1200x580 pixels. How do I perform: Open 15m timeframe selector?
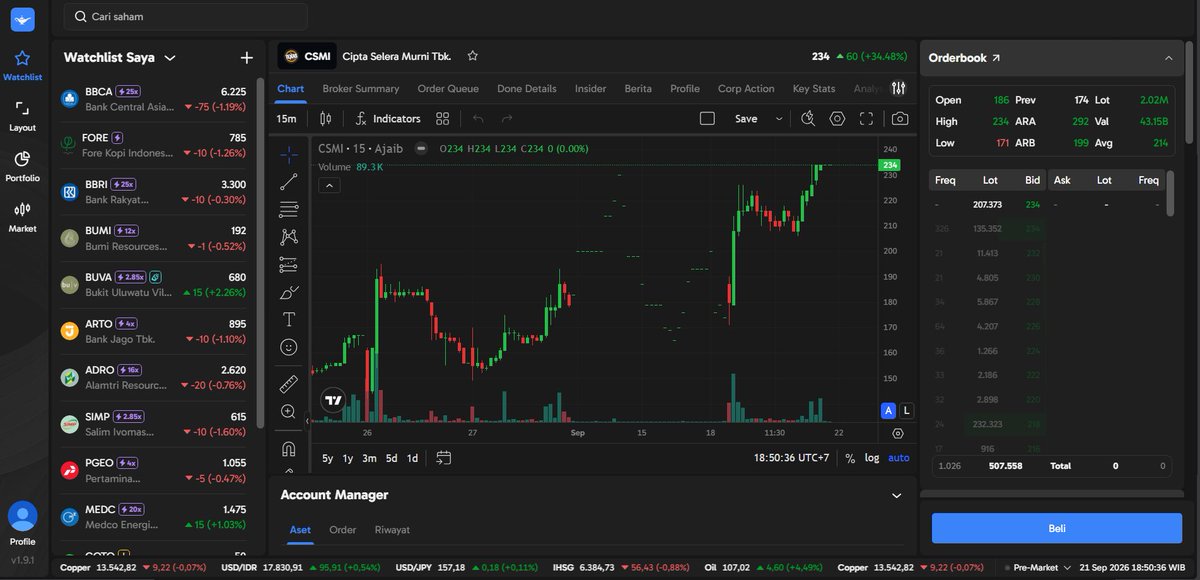pos(286,118)
